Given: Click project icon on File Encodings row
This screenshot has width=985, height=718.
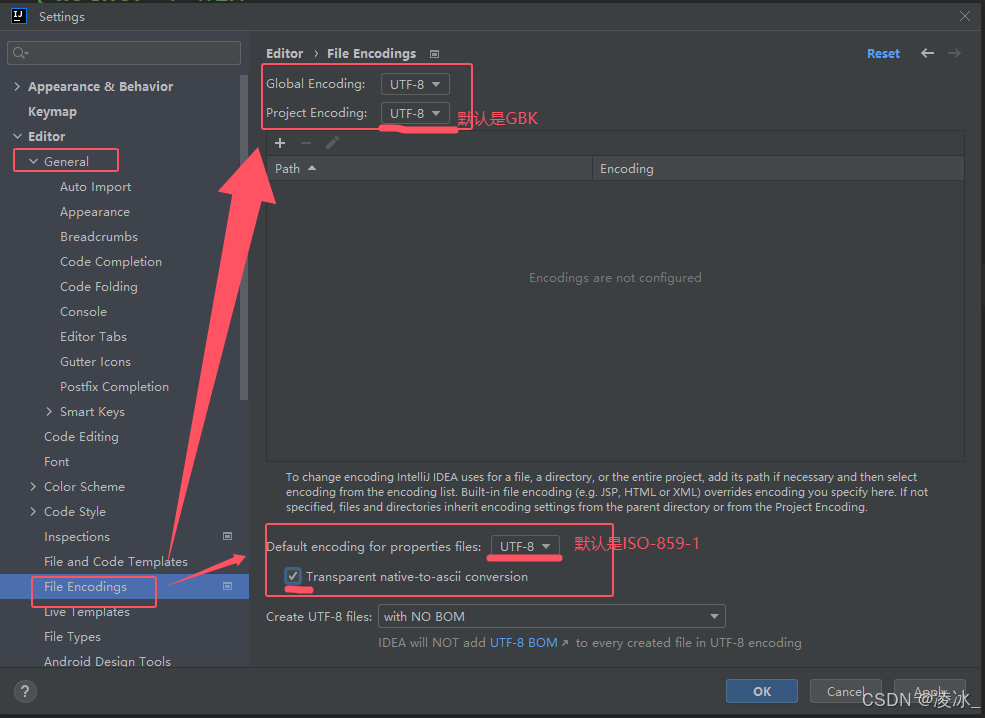Looking at the screenshot, I should pos(227,586).
